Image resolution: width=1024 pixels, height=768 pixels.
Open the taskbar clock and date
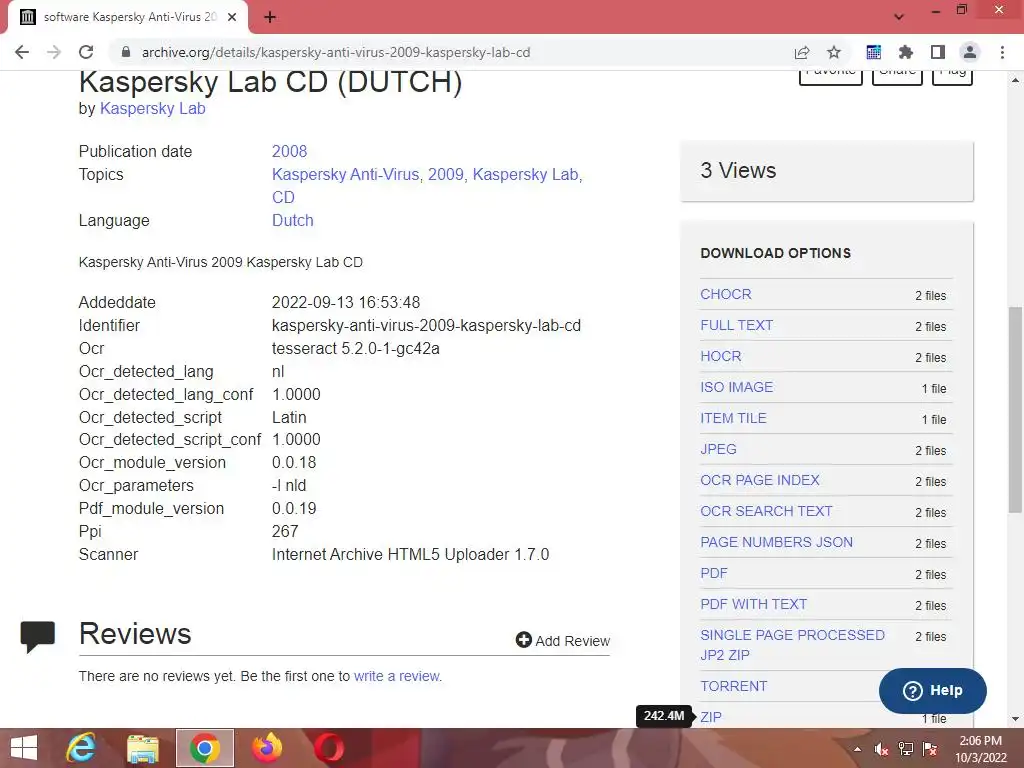981,749
